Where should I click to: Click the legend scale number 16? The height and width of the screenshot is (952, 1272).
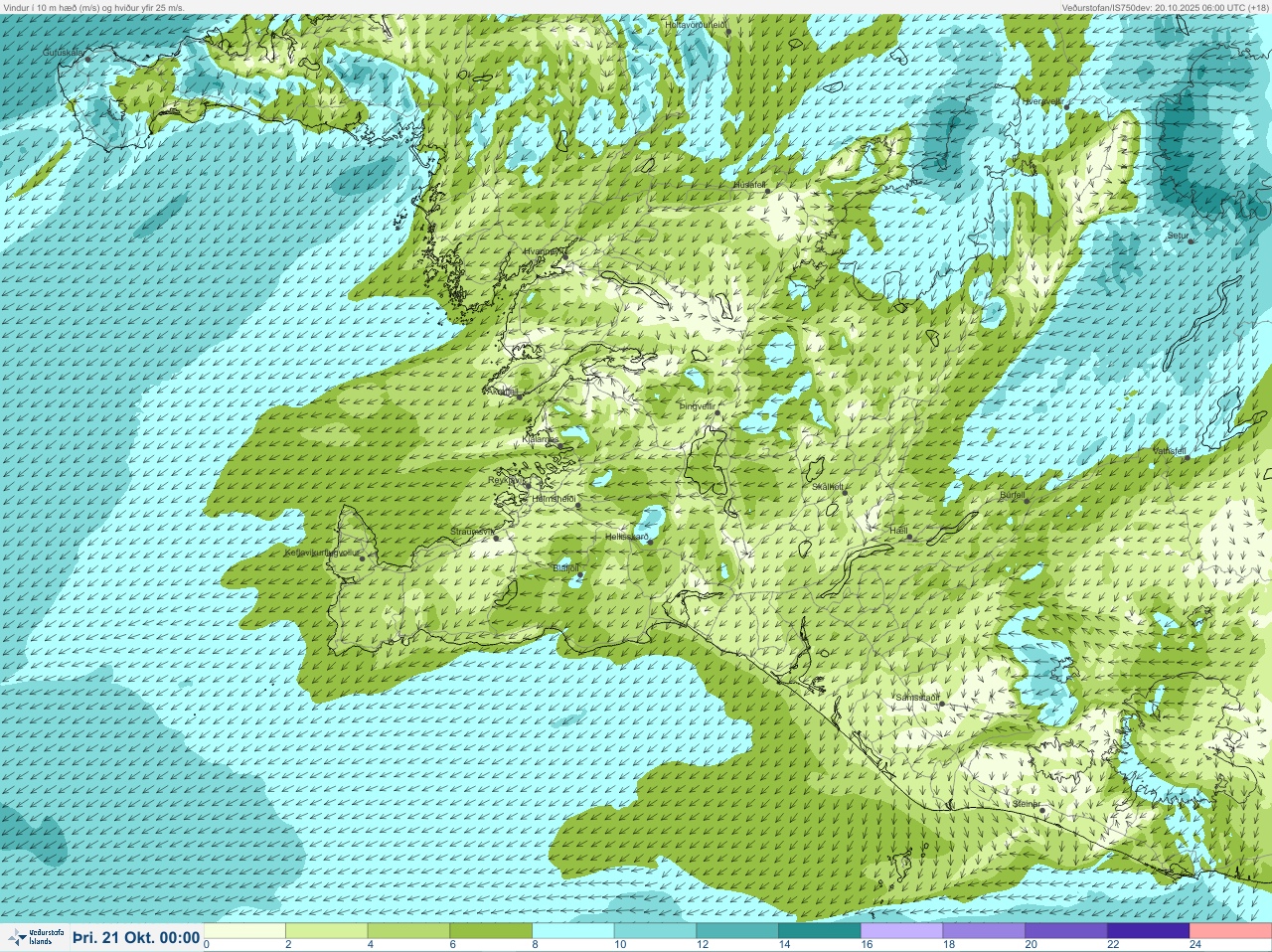[x=867, y=945]
